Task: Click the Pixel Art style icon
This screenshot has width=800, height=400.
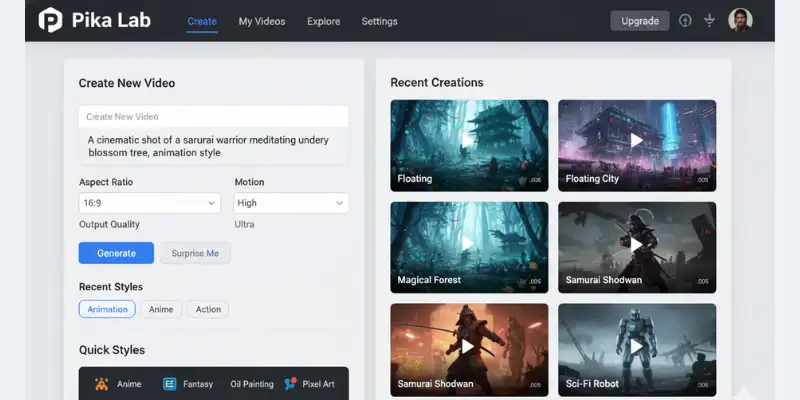Action: point(291,384)
